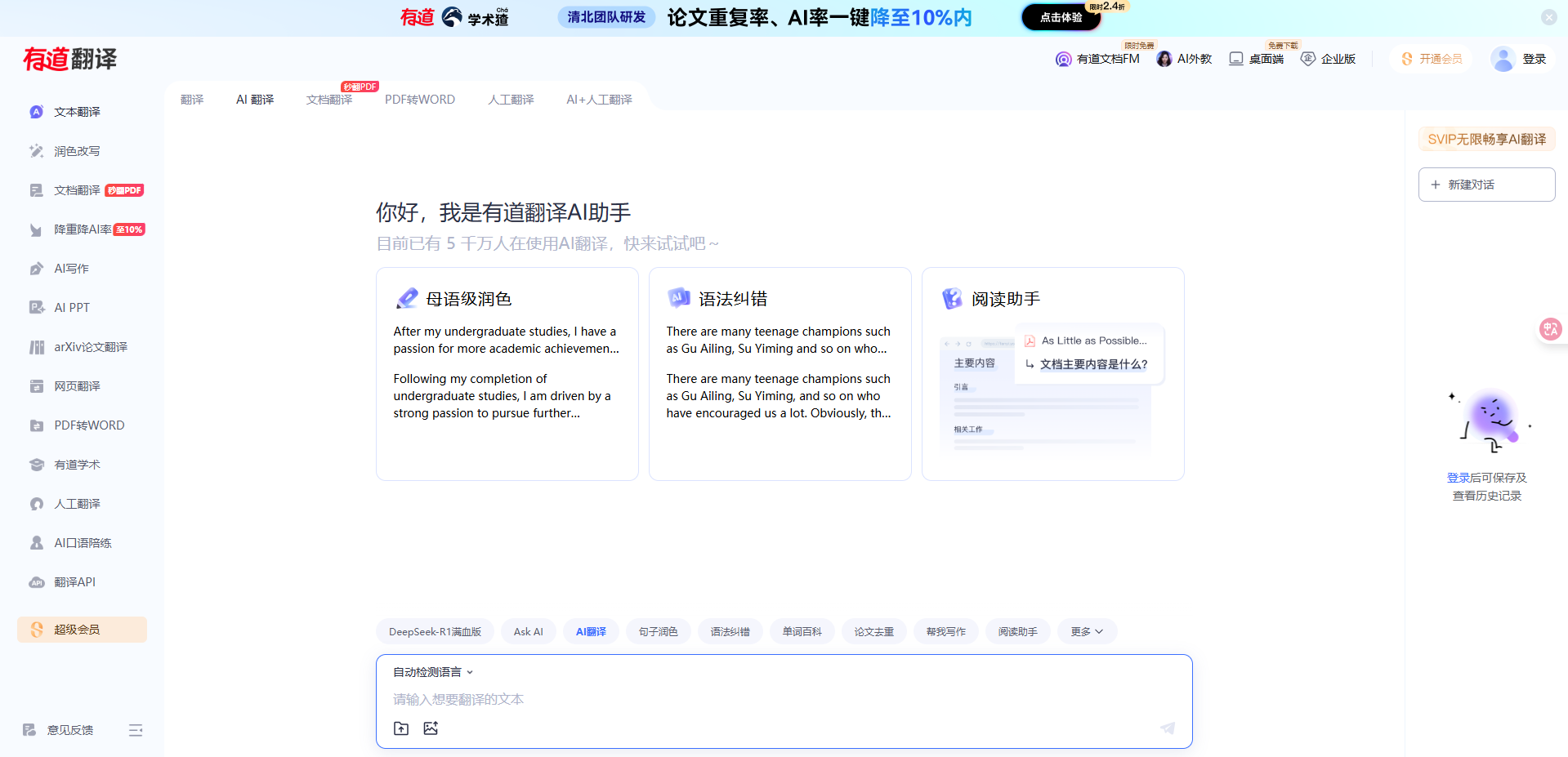Click the arXiv论文翻译 icon

36,347
